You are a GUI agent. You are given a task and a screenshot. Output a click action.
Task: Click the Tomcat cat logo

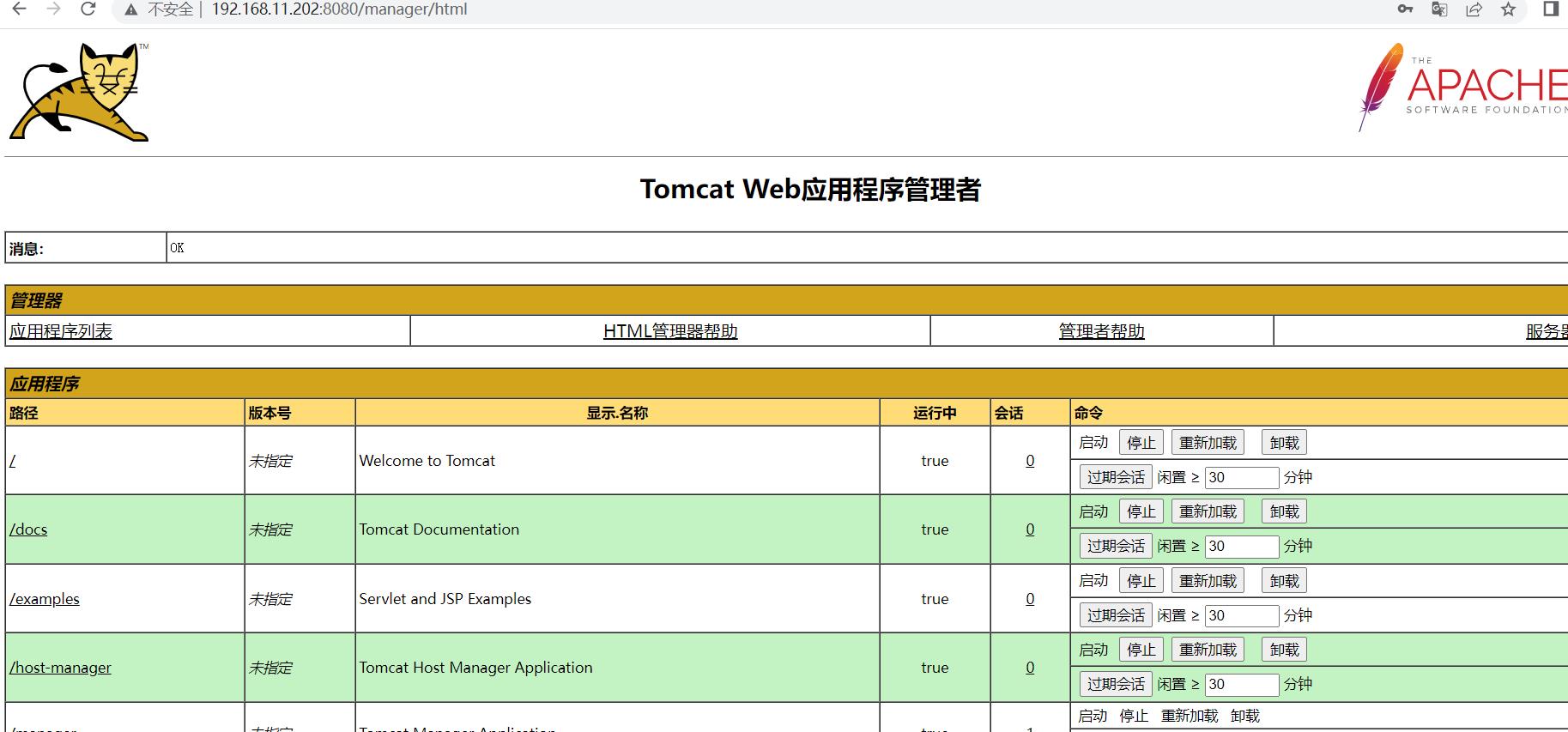pyautogui.click(x=79, y=92)
